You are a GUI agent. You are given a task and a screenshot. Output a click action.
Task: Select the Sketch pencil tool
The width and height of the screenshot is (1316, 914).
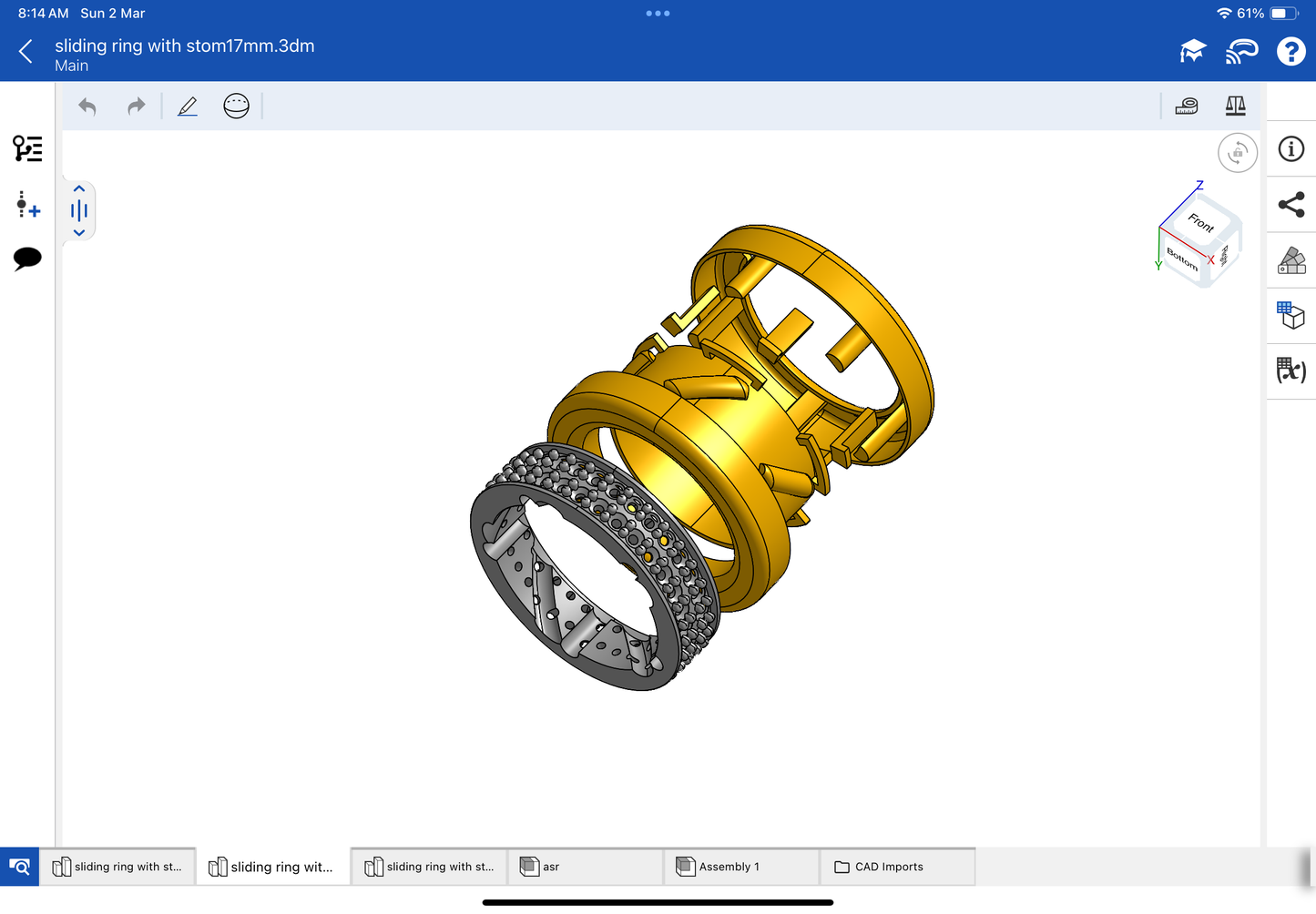tap(188, 107)
